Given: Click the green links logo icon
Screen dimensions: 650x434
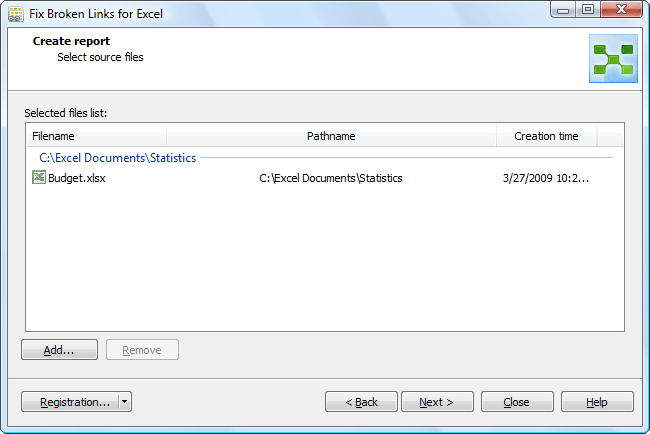Looking at the screenshot, I should click(613, 58).
